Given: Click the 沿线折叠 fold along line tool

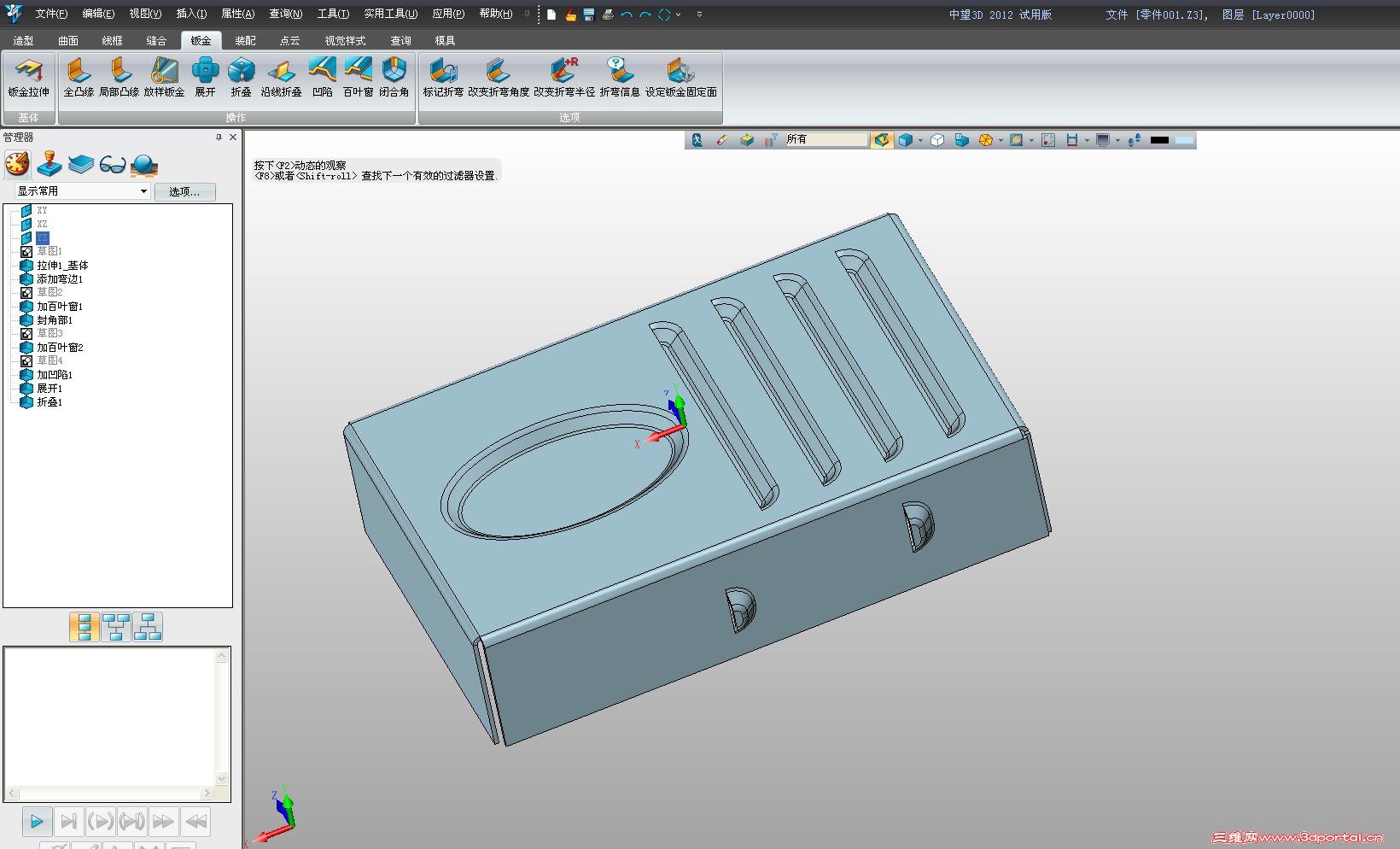Looking at the screenshot, I should click(x=281, y=79).
